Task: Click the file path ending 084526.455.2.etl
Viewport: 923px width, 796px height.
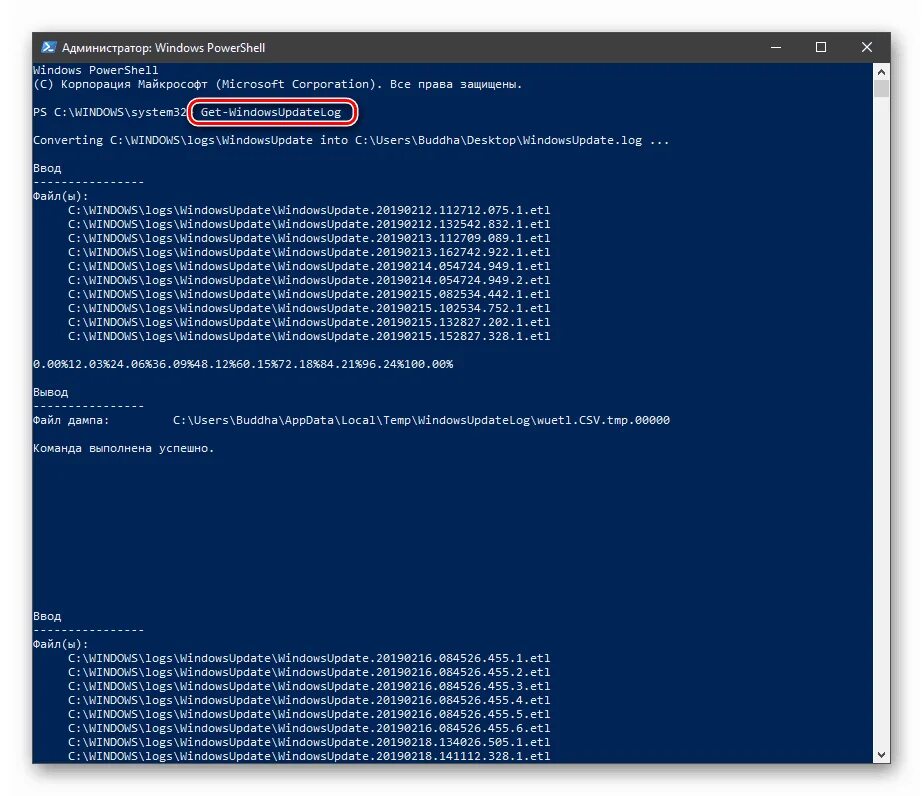Action: (309, 672)
